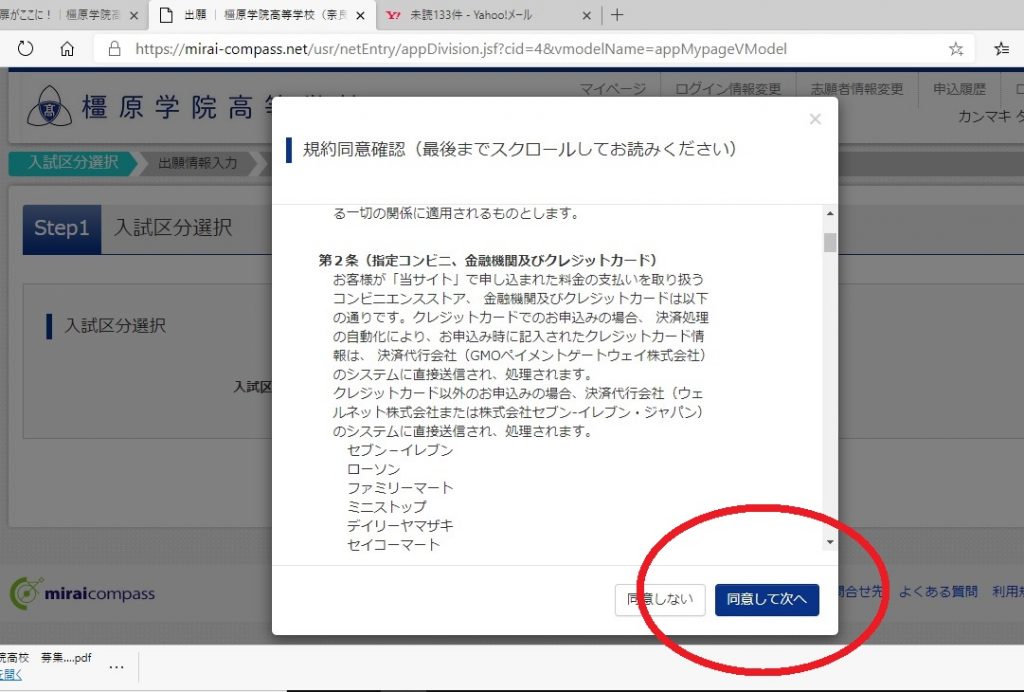The height and width of the screenshot is (692, 1024).
Task: Click the 橿原学院高等学校 school emblem logo
Action: tap(50, 106)
